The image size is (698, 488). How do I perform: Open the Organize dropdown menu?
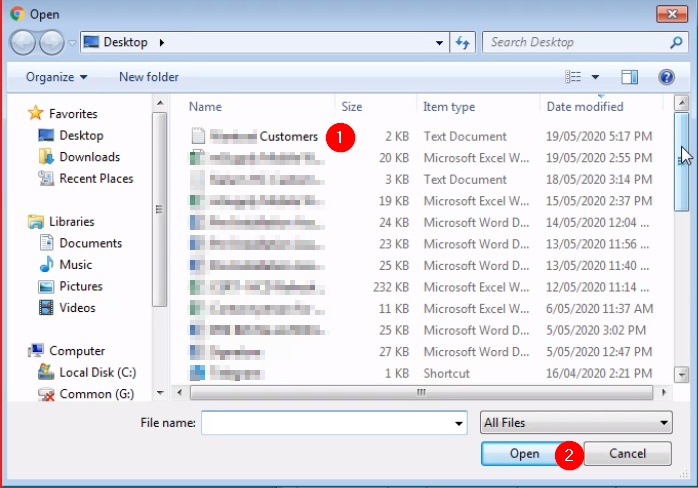click(x=56, y=77)
